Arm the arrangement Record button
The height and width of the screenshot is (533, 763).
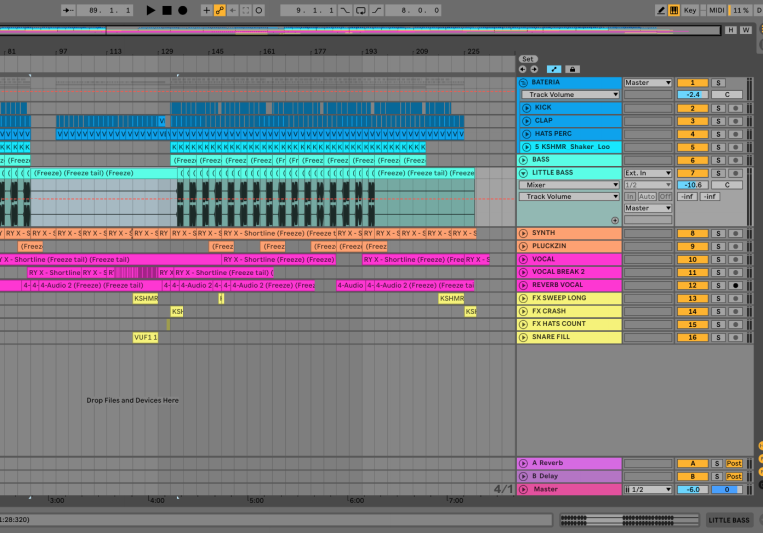182,10
